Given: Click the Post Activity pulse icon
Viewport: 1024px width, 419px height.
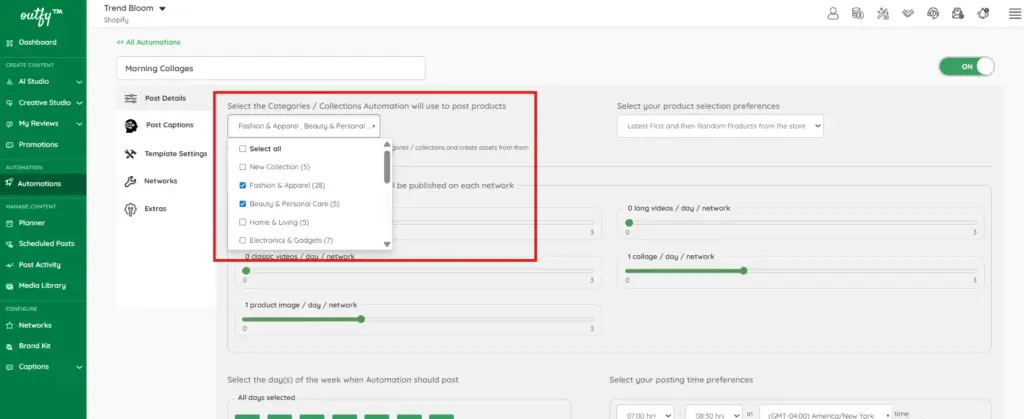Looking at the screenshot, I should 9,264.
